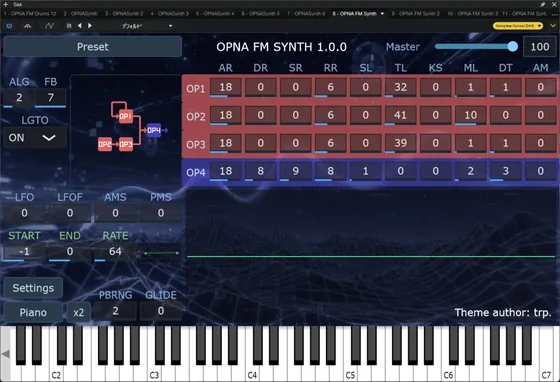Viewport: 560px width, 382px height.
Task: Open the automation curve icon
Action: (x=49, y=26)
